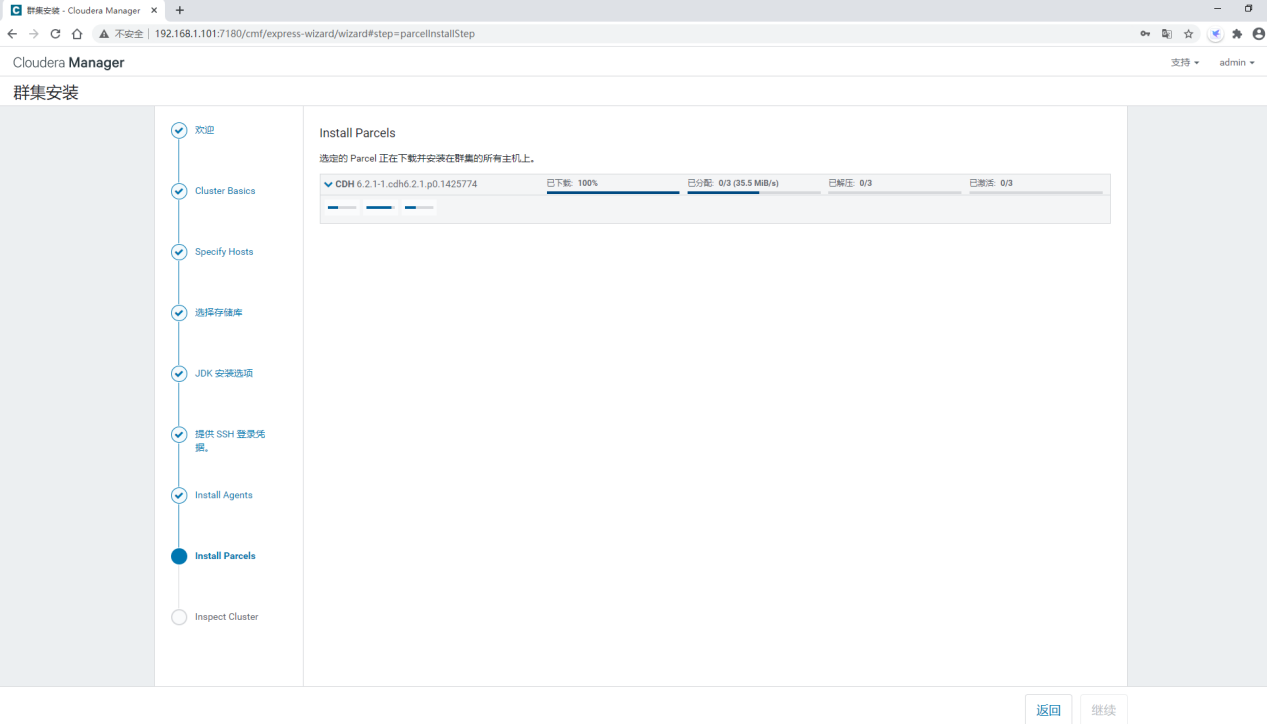Image resolution: width=1267 pixels, height=724 pixels.
Task: Click the Install Parcels heading
Action: pyautogui.click(x=358, y=133)
